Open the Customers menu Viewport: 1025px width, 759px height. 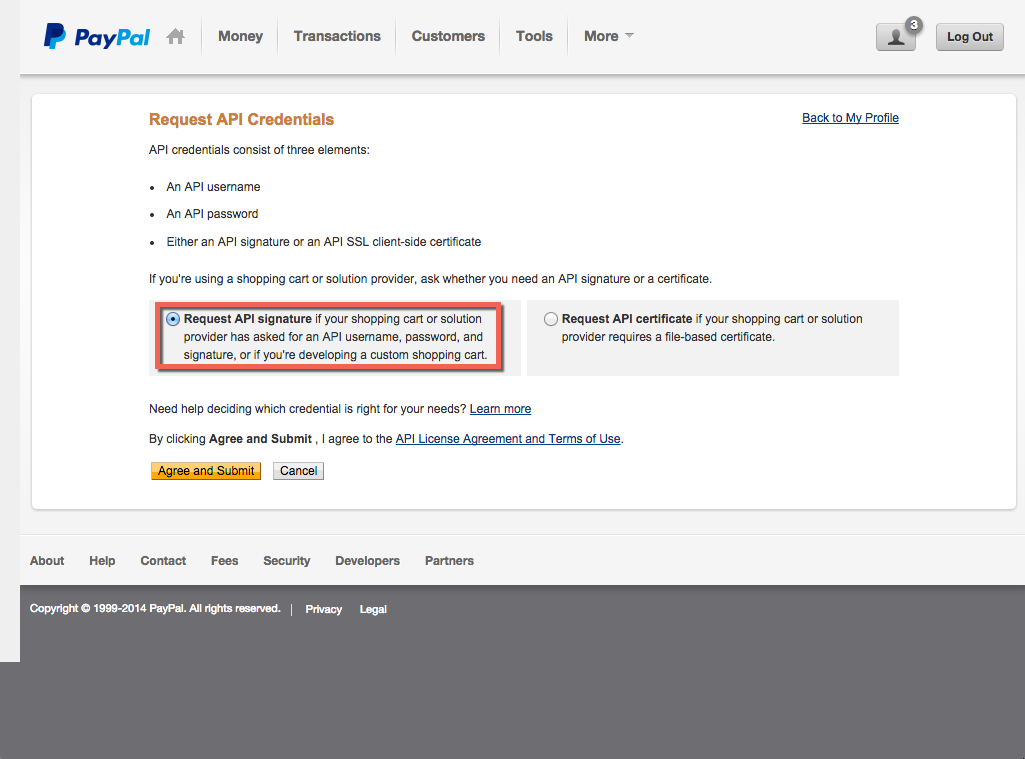[448, 36]
